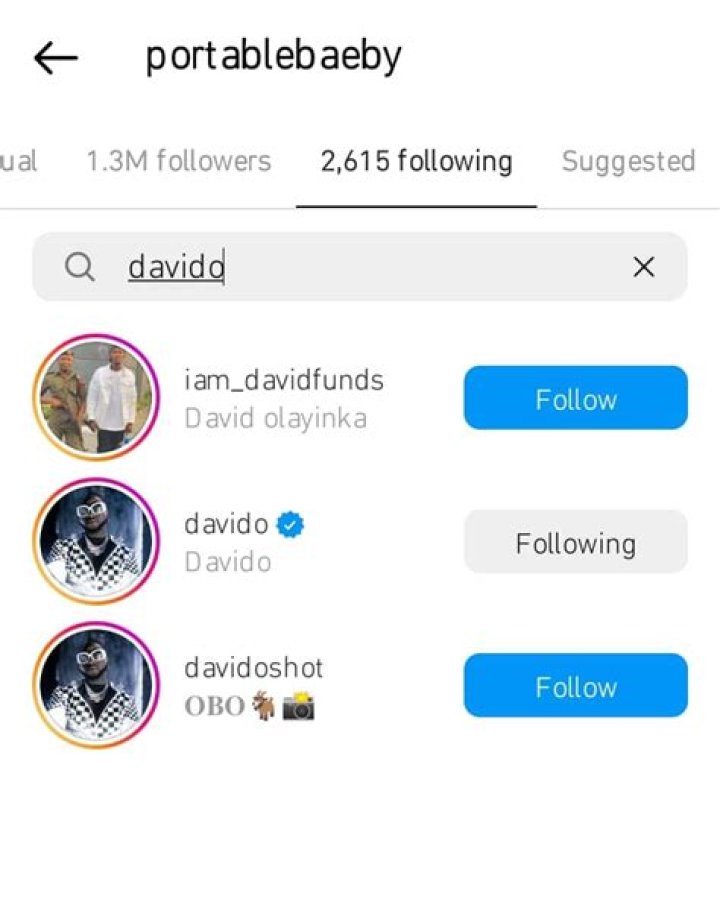Open the davido profile picture story
Viewport: 720px width, 902px height.
point(96,541)
